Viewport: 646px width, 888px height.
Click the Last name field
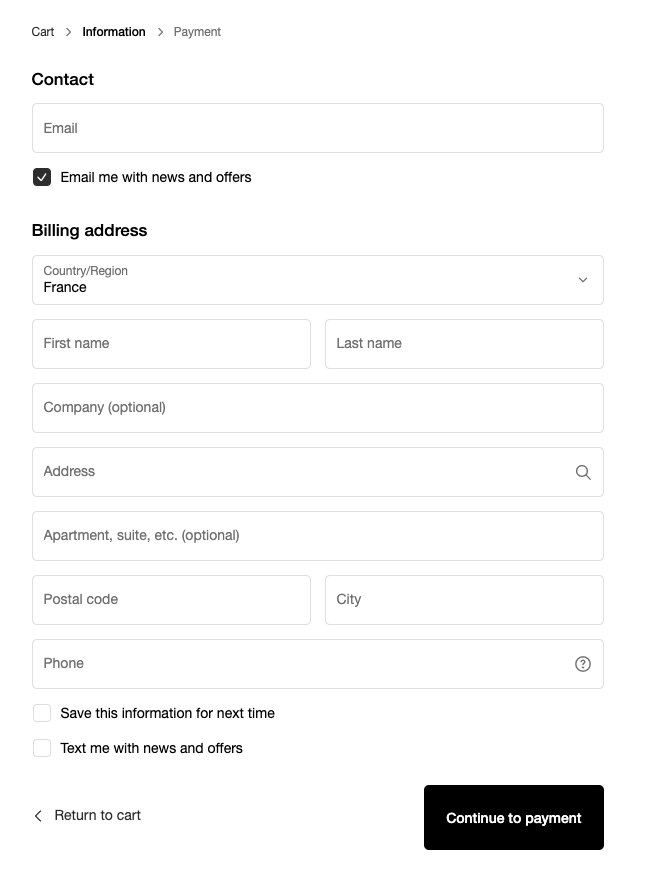[x=464, y=343]
